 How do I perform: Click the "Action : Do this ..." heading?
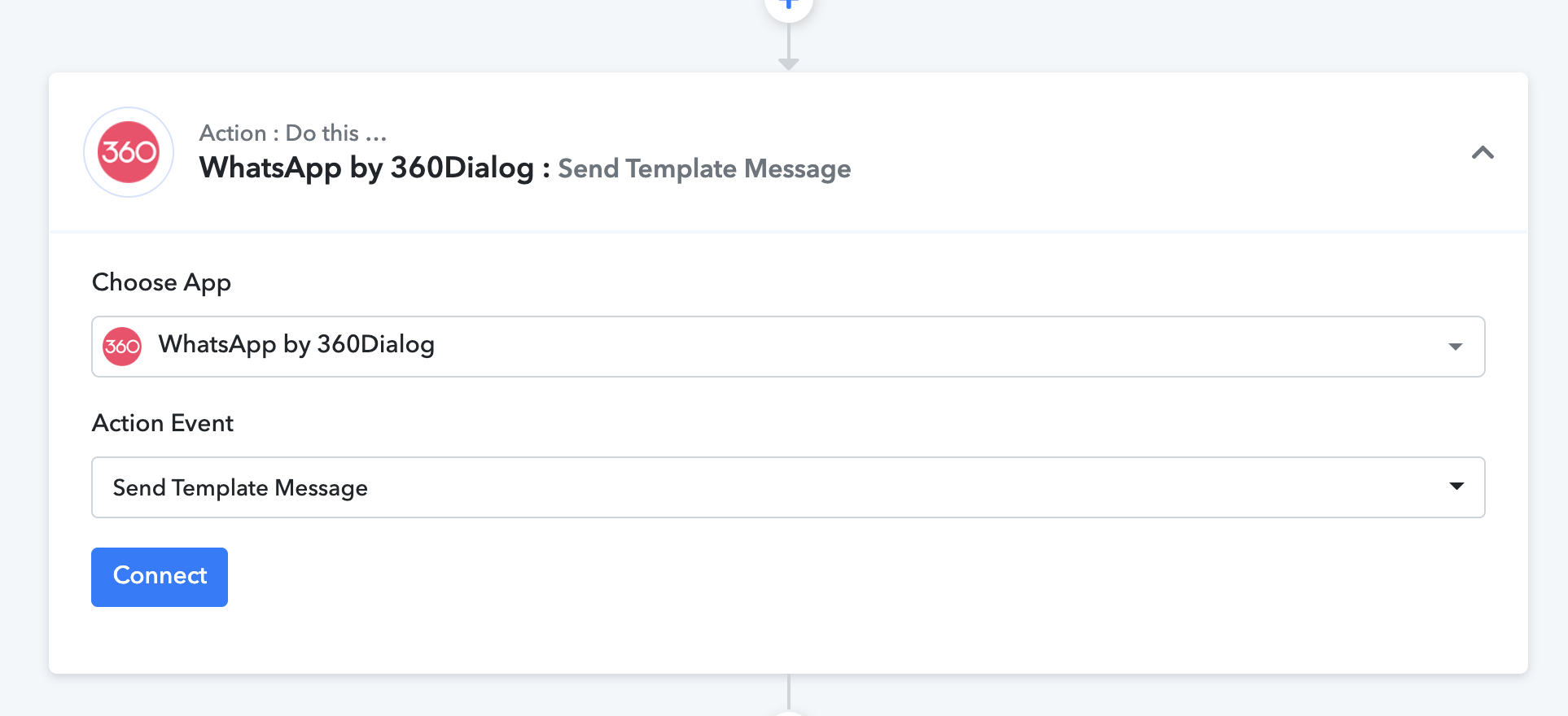pos(293,133)
